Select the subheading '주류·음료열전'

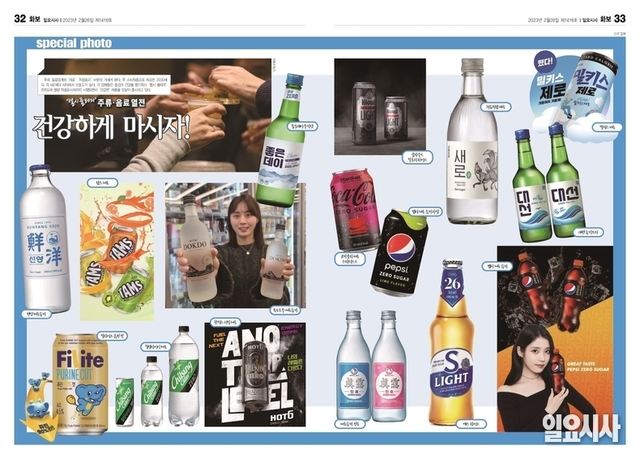pyautogui.click(x=121, y=102)
